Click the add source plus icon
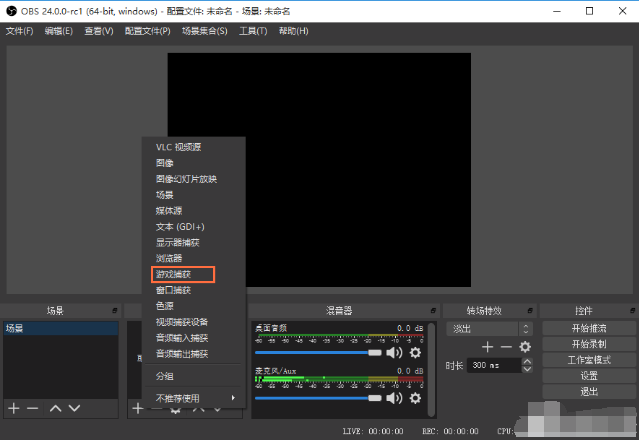 point(138,408)
